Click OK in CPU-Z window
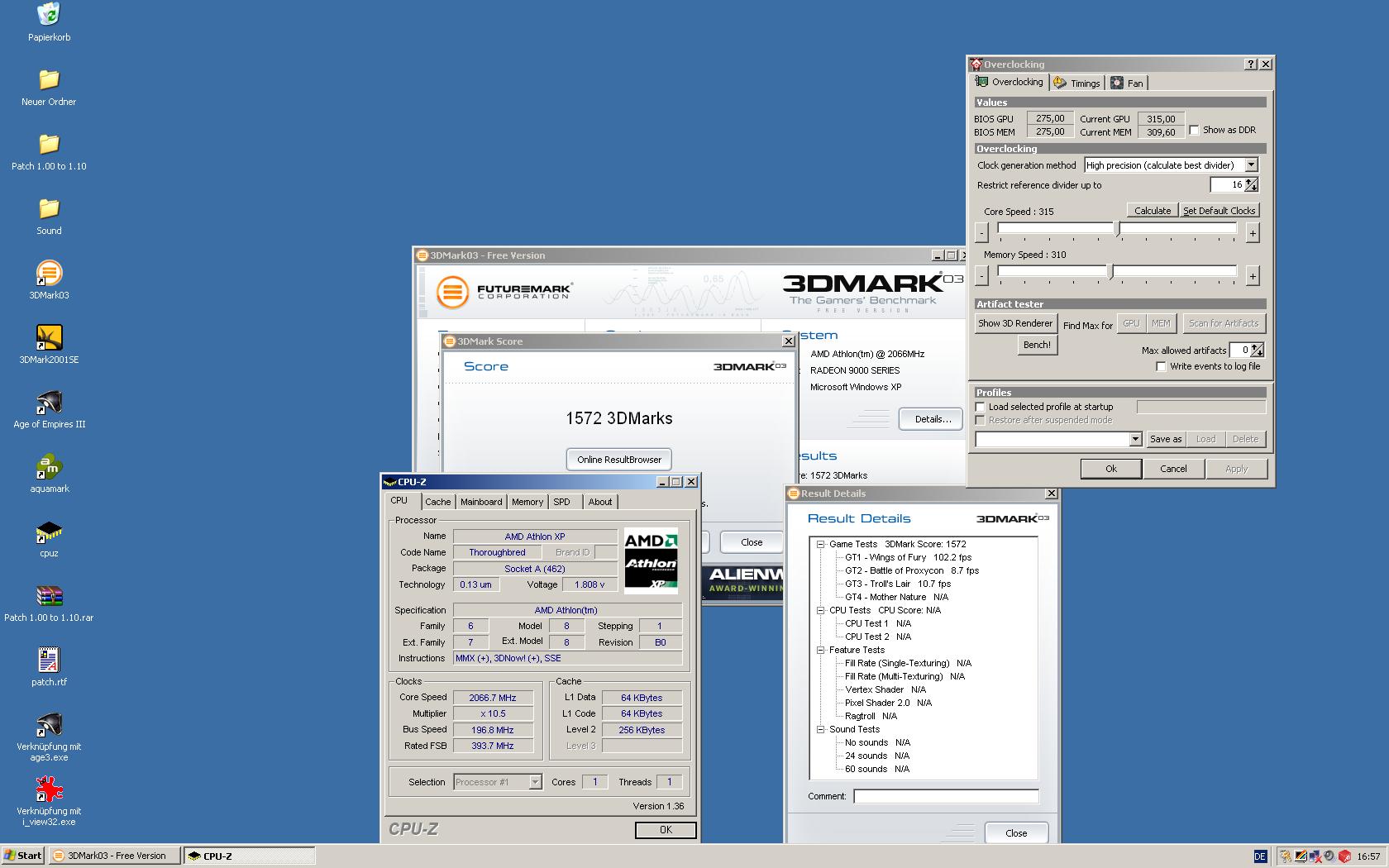The width and height of the screenshot is (1389, 868). point(666,830)
